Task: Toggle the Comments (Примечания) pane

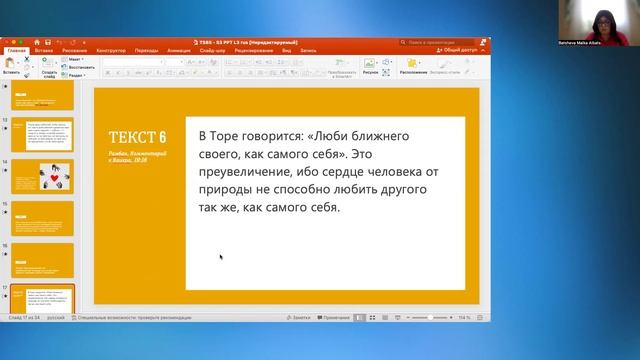Action: pos(333,317)
